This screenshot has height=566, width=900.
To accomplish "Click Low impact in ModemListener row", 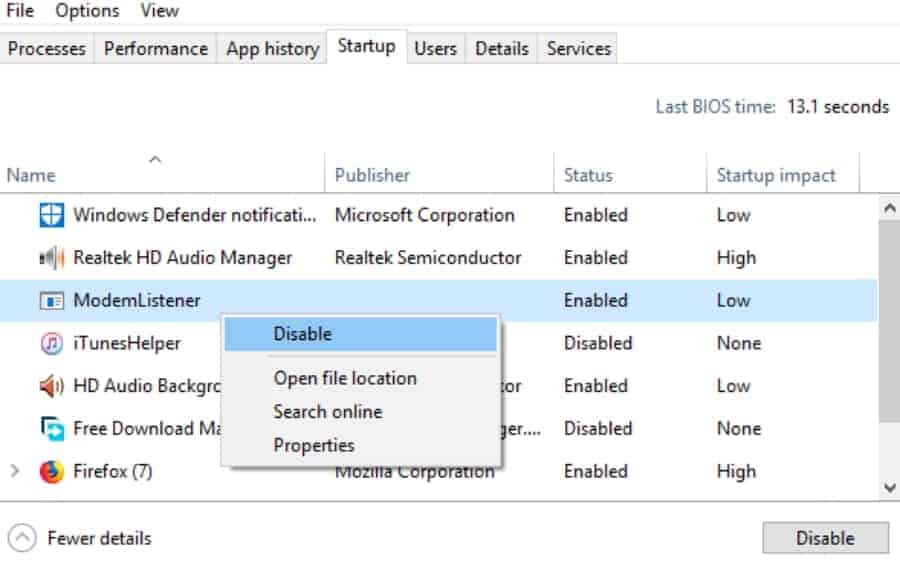I will 734,300.
